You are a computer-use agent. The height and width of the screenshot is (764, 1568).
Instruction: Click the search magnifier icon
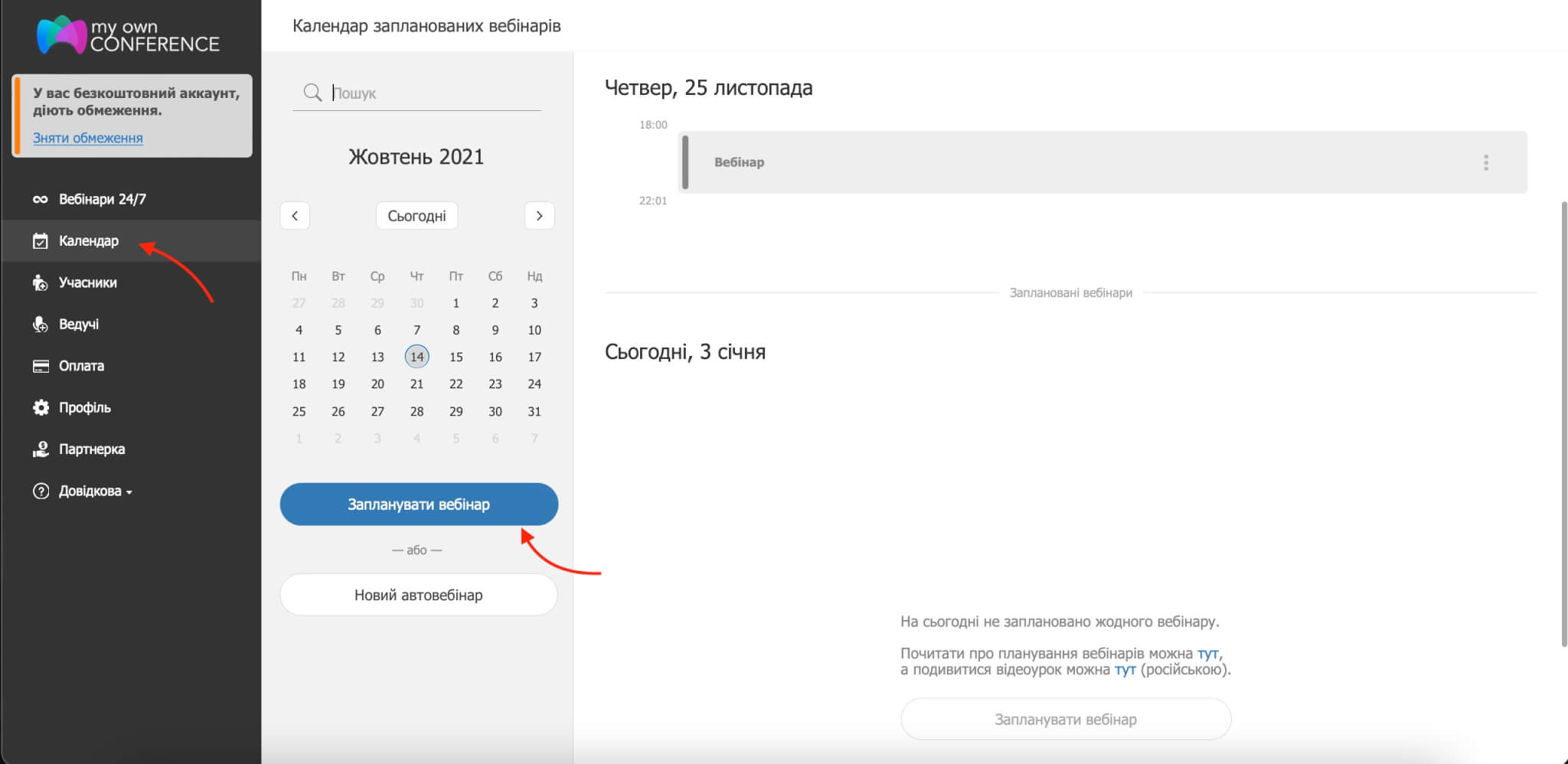(312, 92)
